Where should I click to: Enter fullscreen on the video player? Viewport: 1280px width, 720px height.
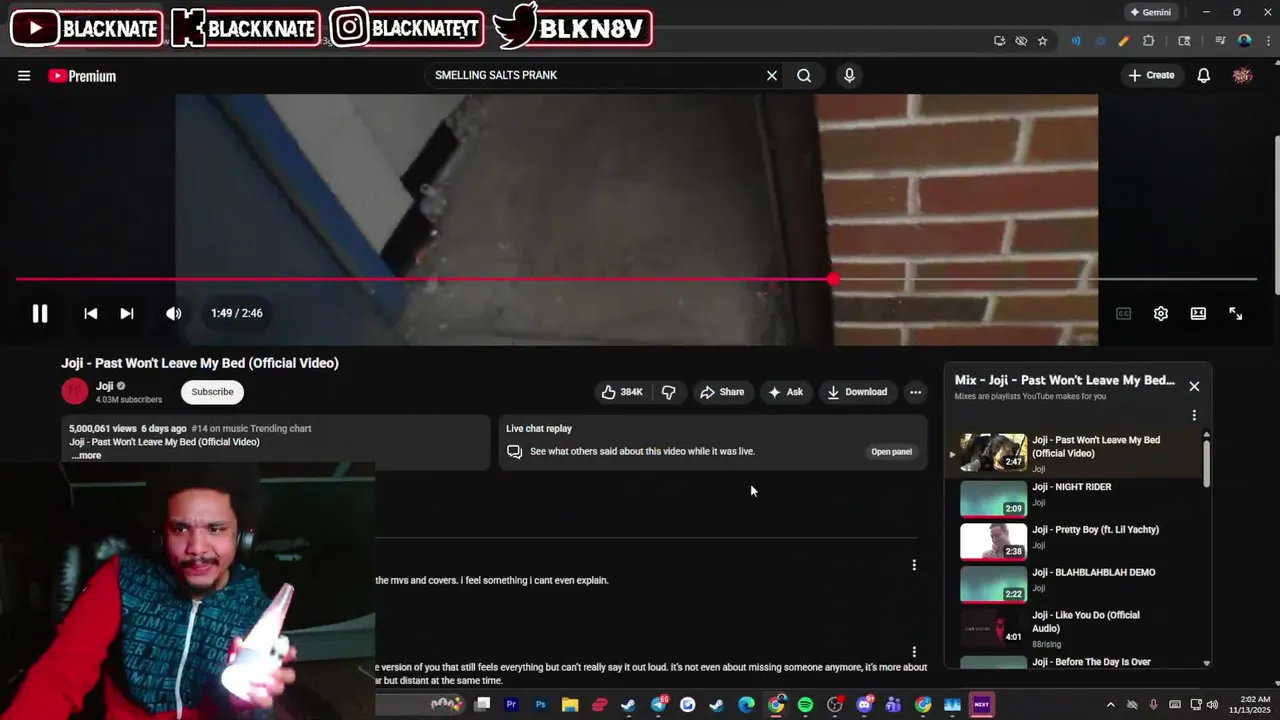click(1236, 314)
